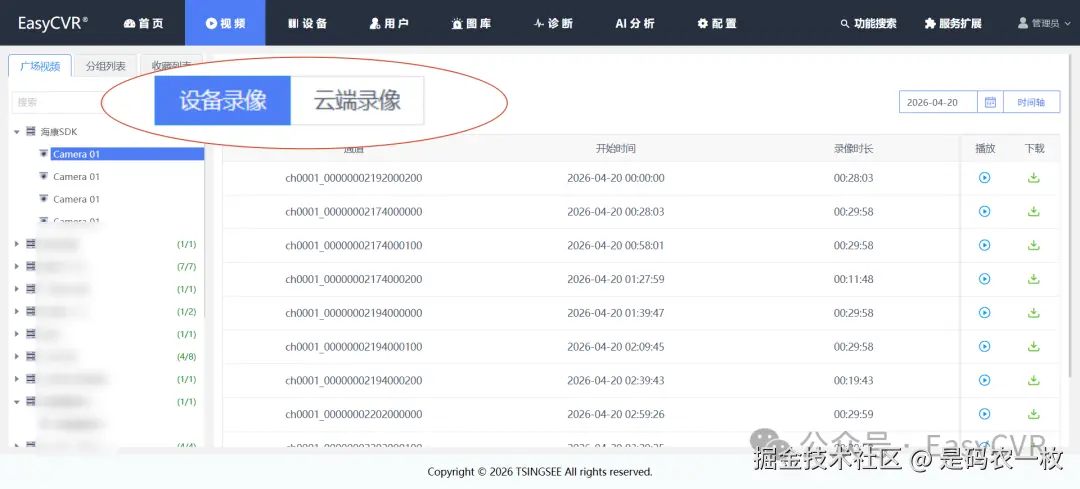
Task: Download recording ch0001_00000002174000100
Action: point(1033,245)
